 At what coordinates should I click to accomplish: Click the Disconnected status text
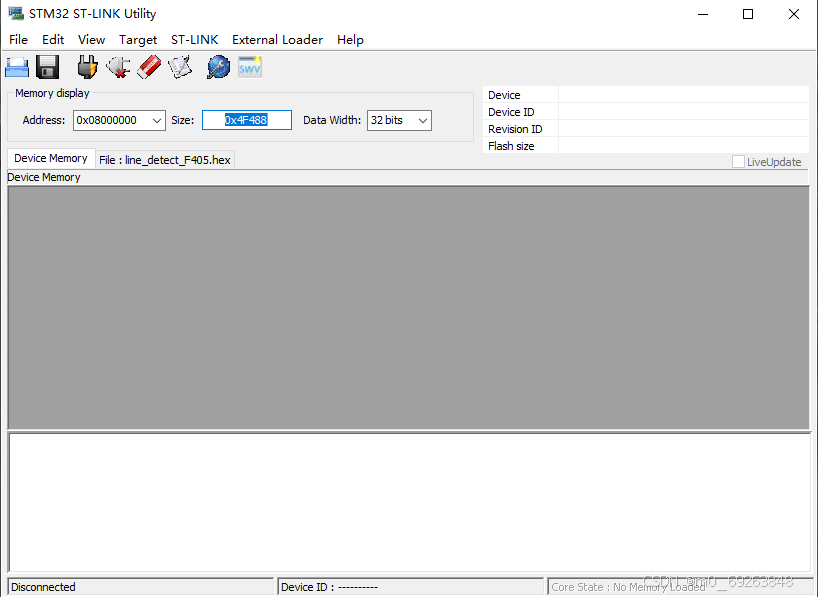(x=43, y=587)
